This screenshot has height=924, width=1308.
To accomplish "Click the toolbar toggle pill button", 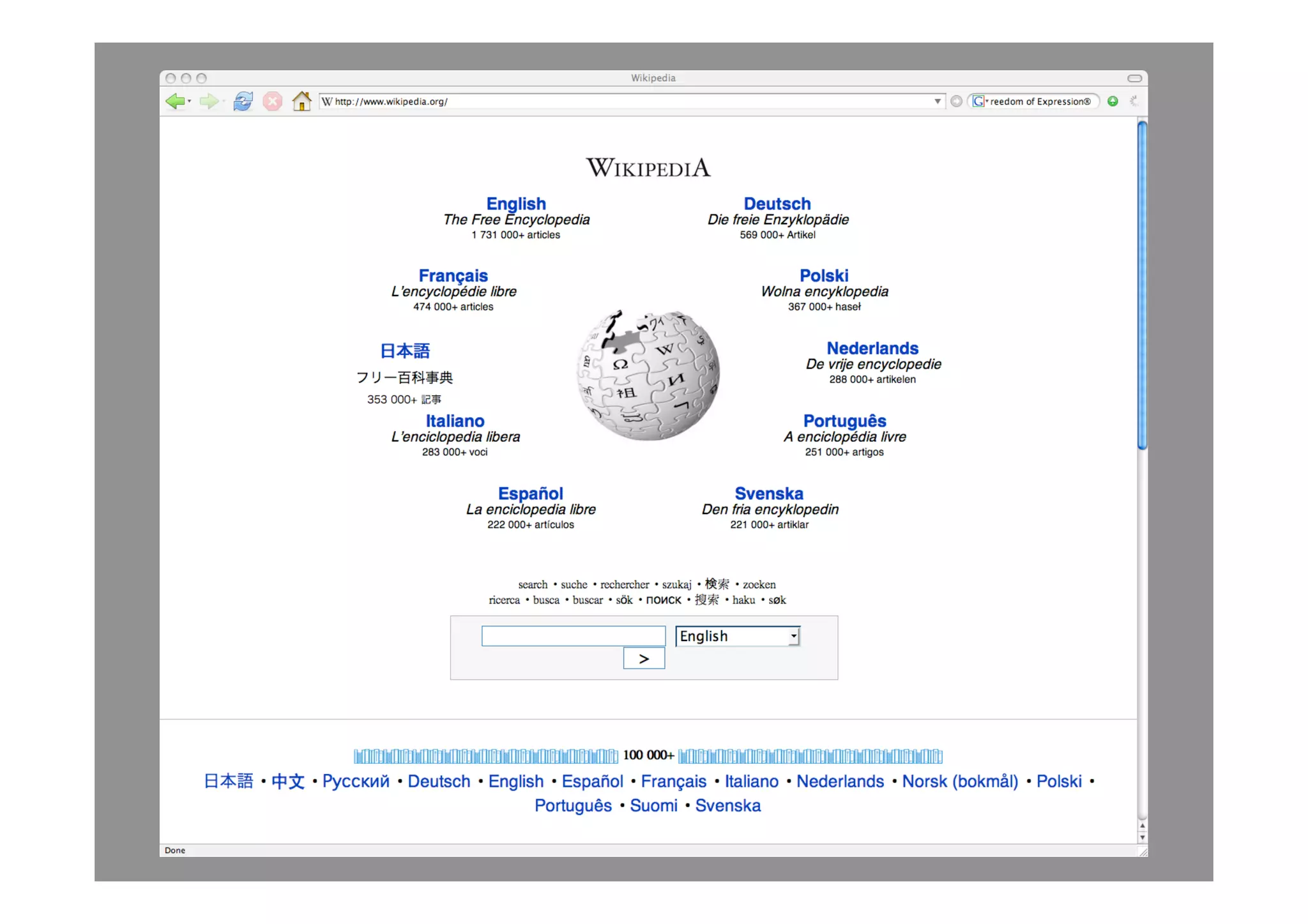I will 1134,78.
